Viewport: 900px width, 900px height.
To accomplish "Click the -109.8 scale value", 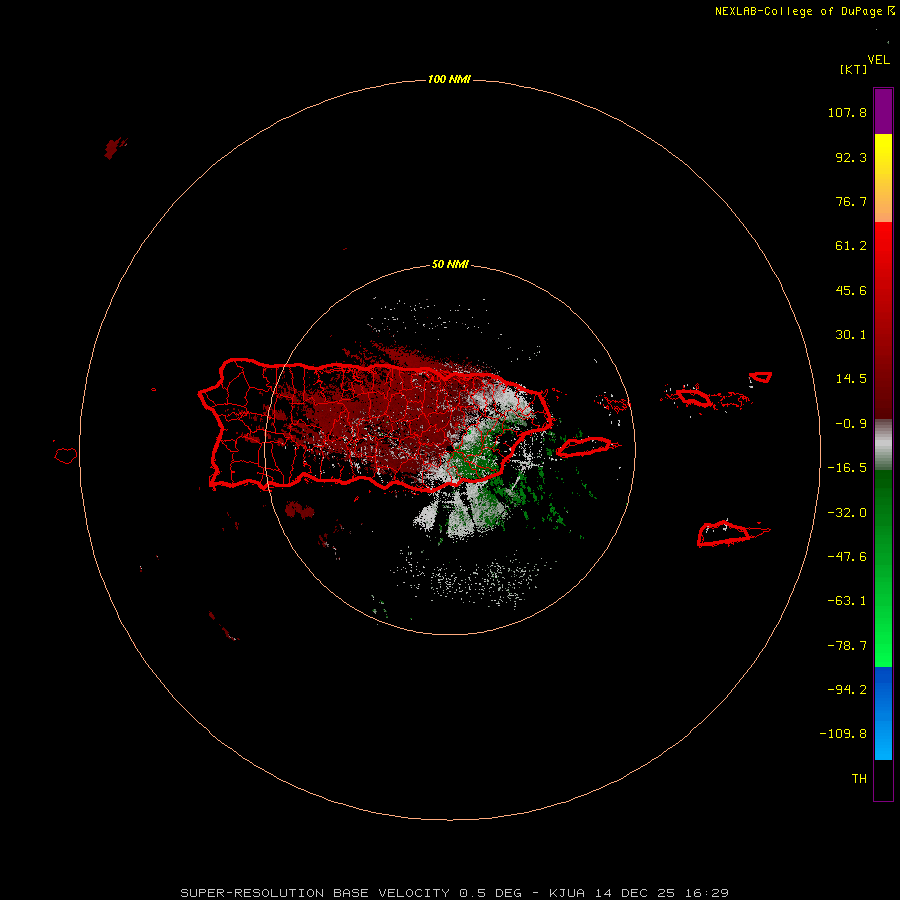I will coord(843,734).
